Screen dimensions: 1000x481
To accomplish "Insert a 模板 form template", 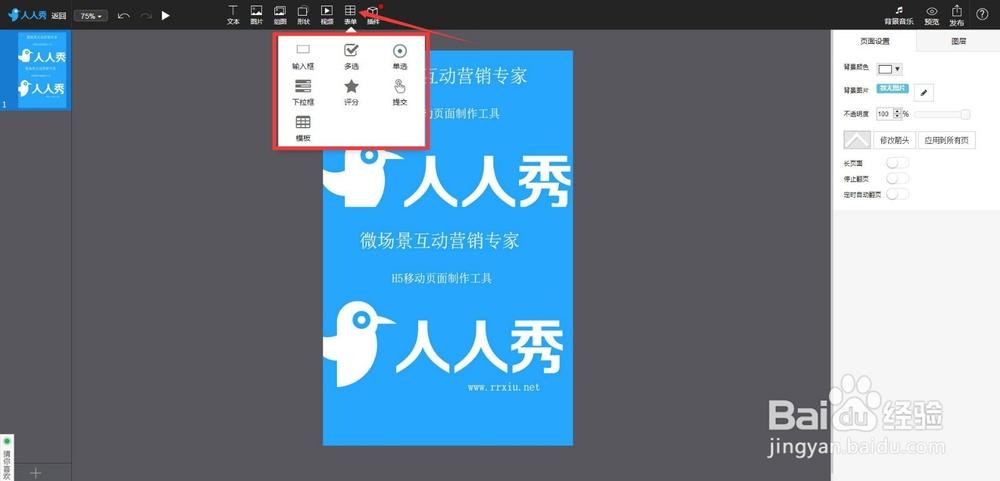I will point(303,128).
